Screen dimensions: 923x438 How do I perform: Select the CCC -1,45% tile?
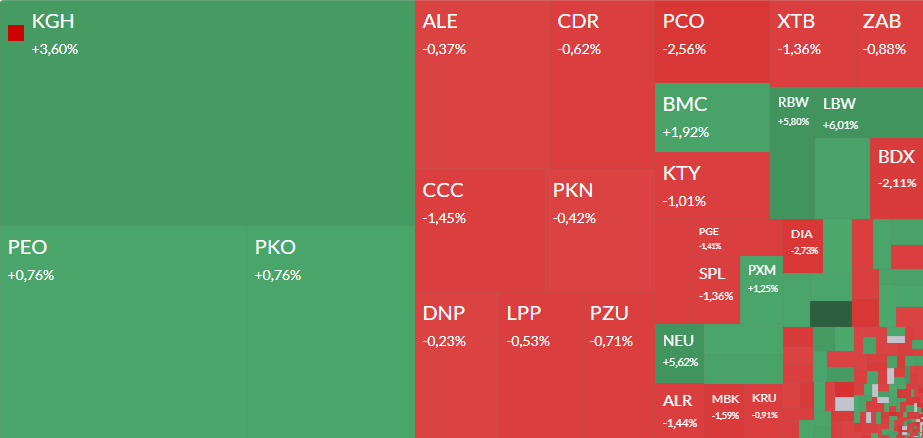(480, 230)
